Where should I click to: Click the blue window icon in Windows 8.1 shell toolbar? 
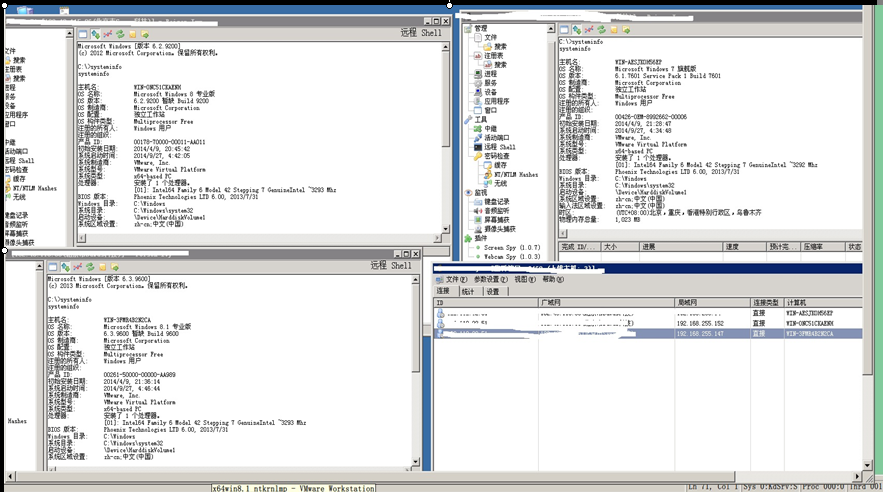point(53,267)
